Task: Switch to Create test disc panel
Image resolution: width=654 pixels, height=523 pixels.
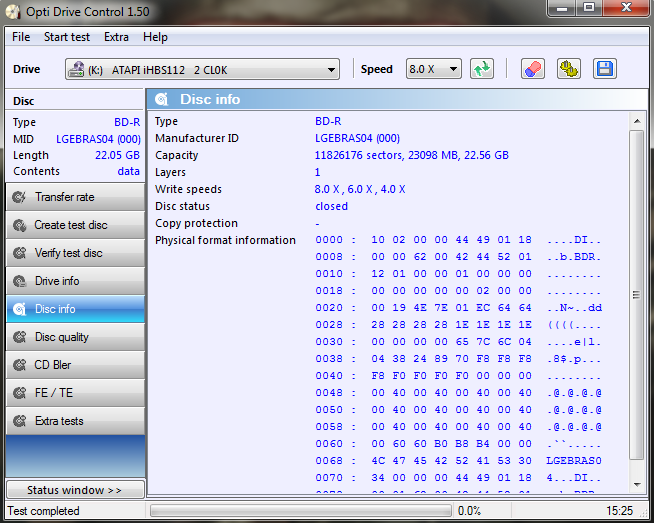Action: (75, 225)
